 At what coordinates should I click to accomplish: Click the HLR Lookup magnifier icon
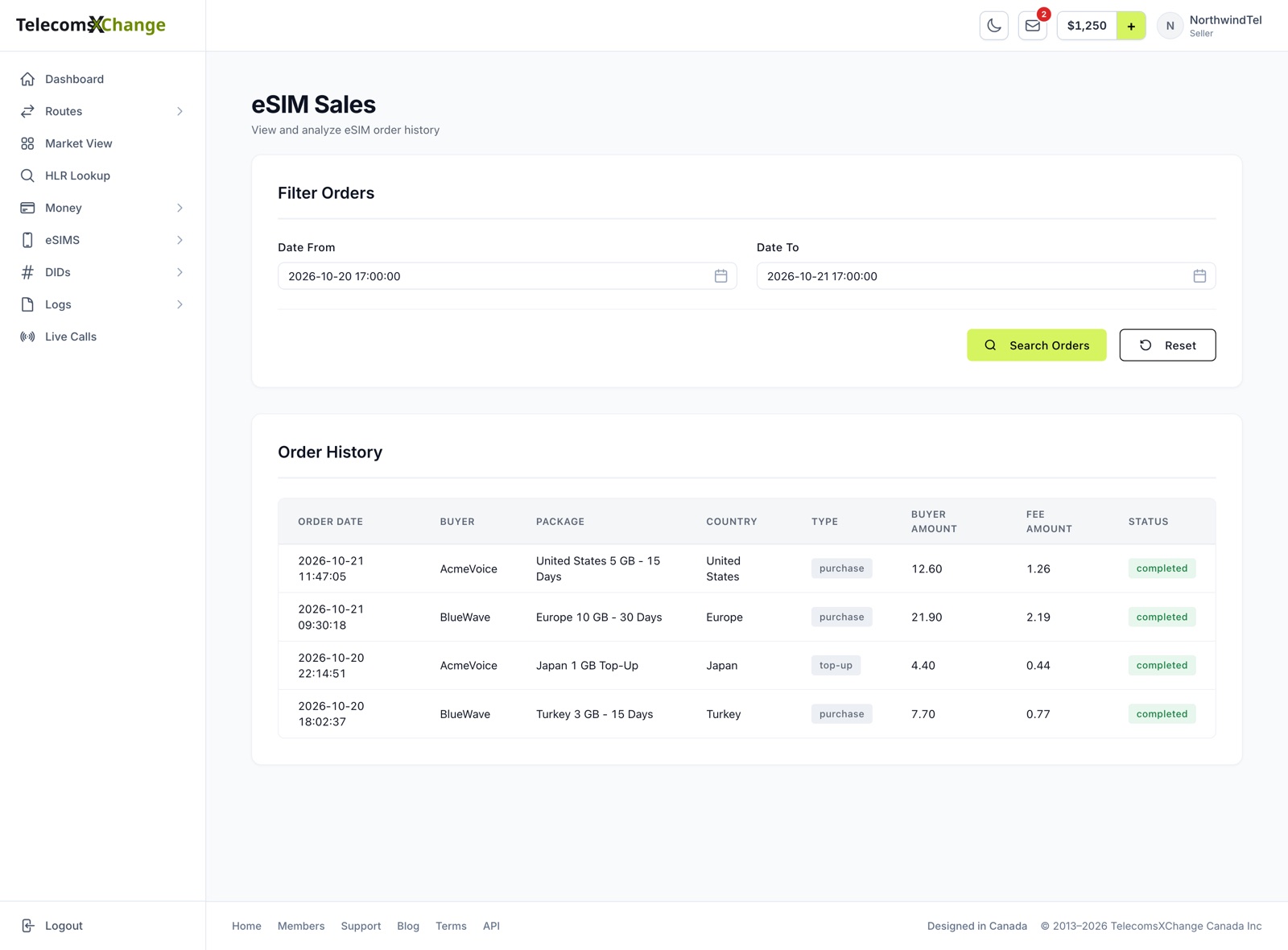(x=27, y=176)
